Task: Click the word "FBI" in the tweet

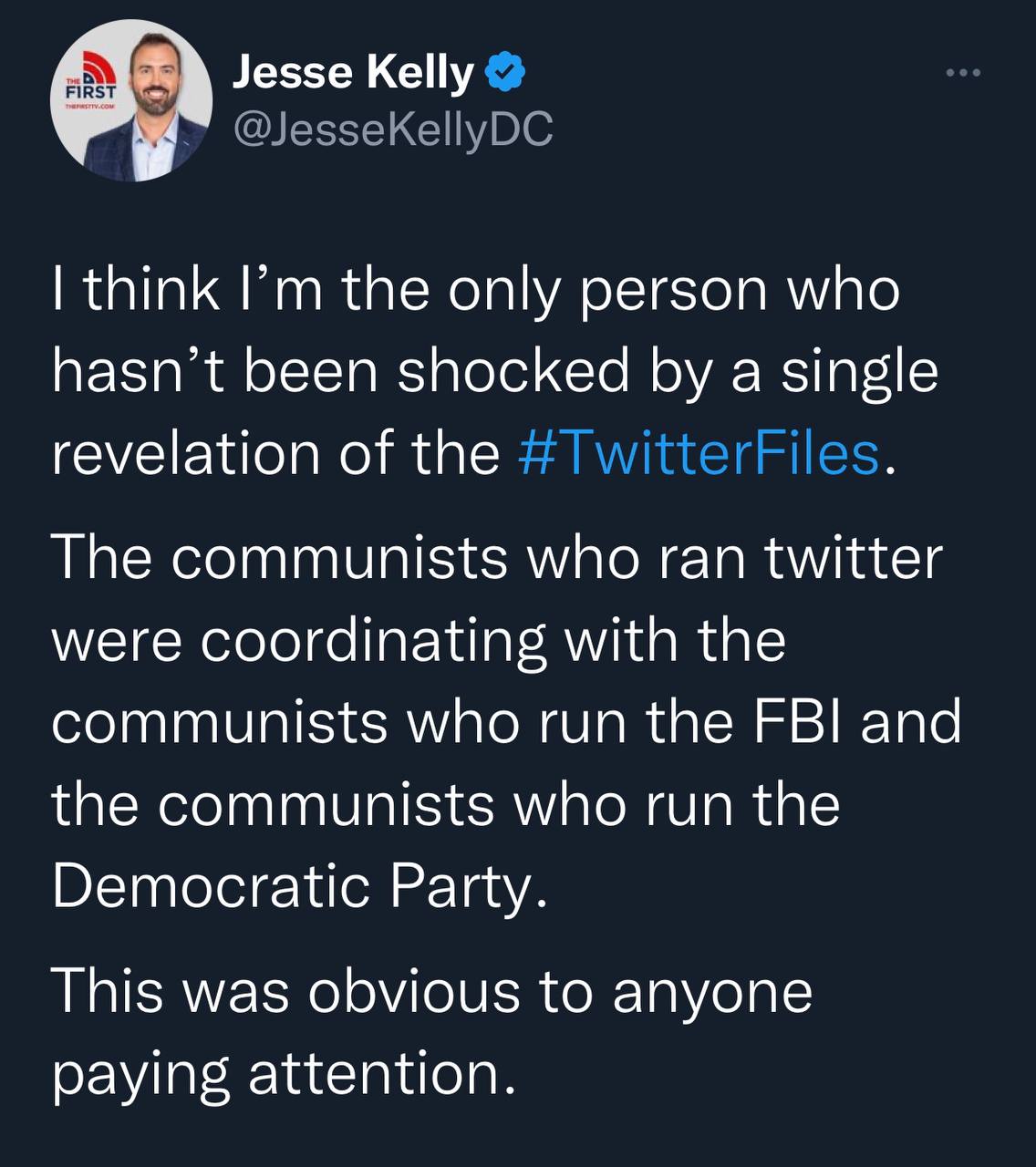Action: (800, 721)
